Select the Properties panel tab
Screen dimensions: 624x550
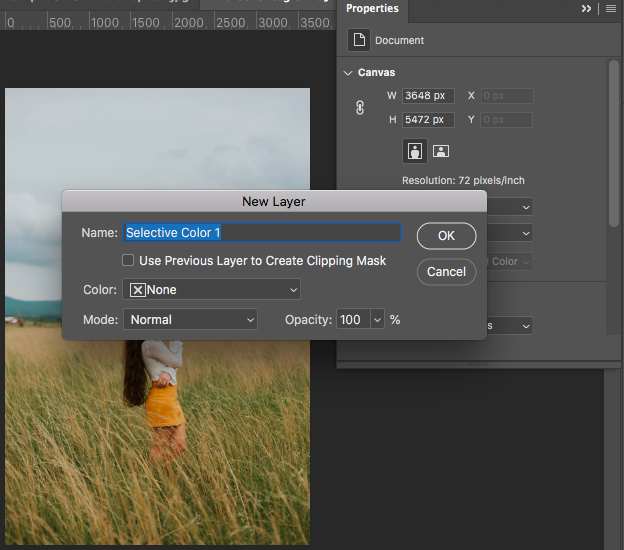pyautogui.click(x=372, y=9)
